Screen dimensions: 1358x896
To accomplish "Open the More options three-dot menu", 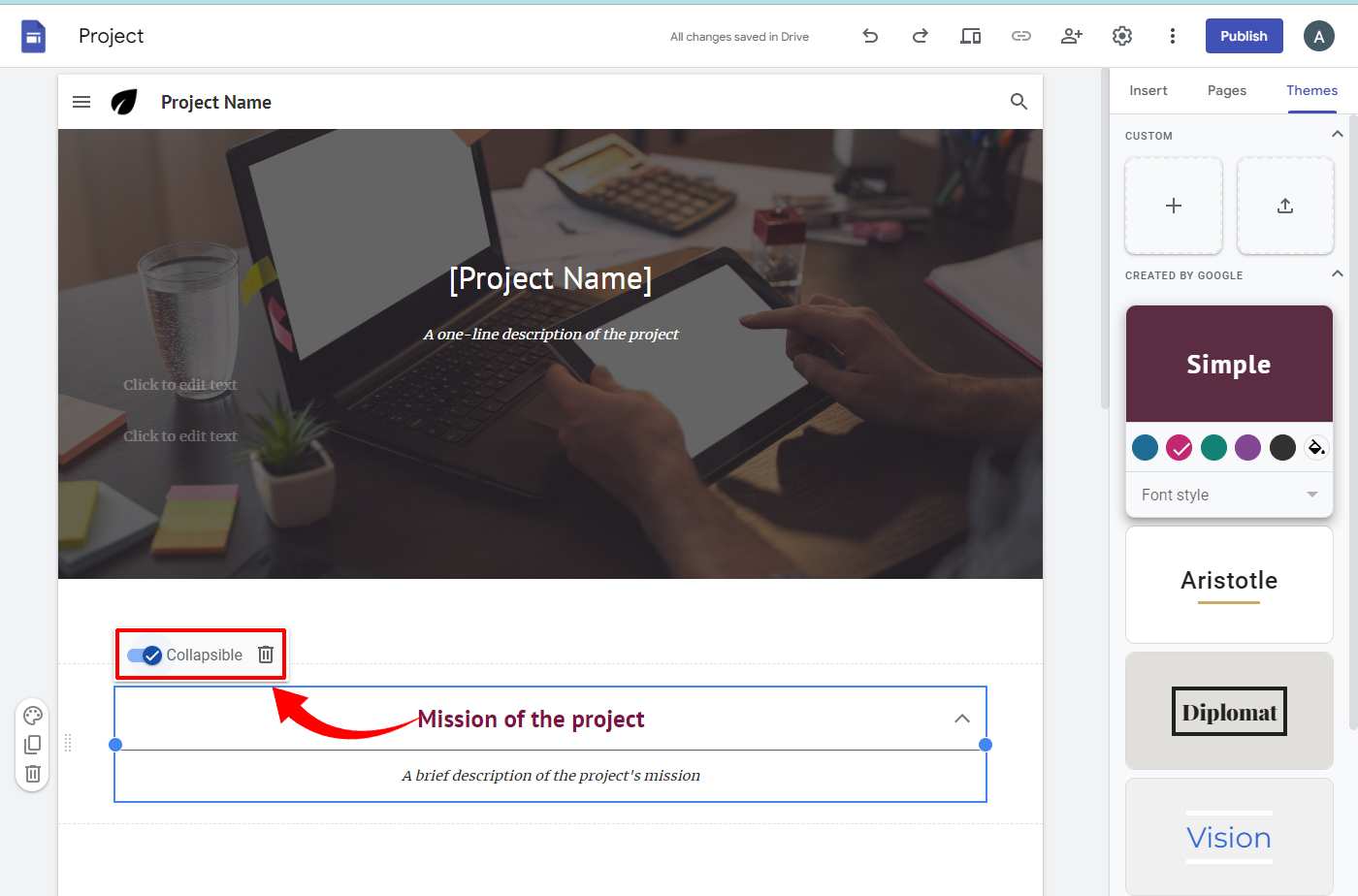I will (1173, 36).
